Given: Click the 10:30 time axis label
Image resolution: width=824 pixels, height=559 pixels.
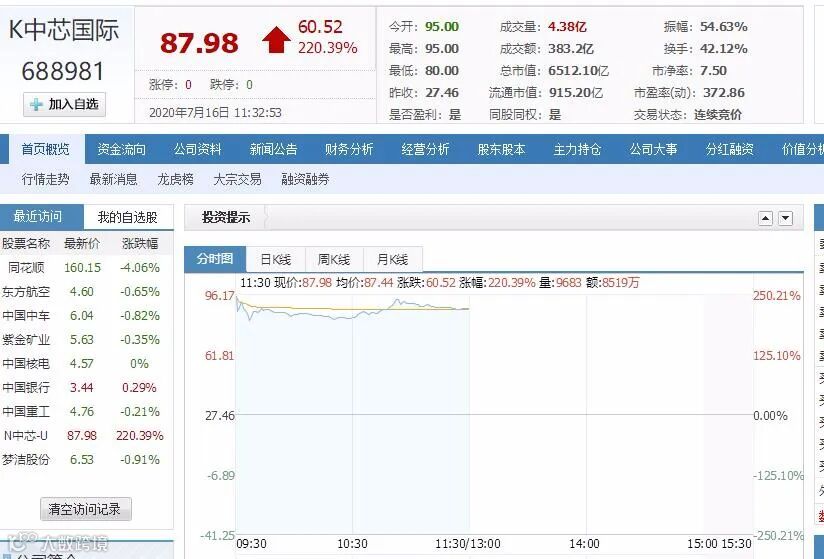Looking at the screenshot, I should pos(352,544).
